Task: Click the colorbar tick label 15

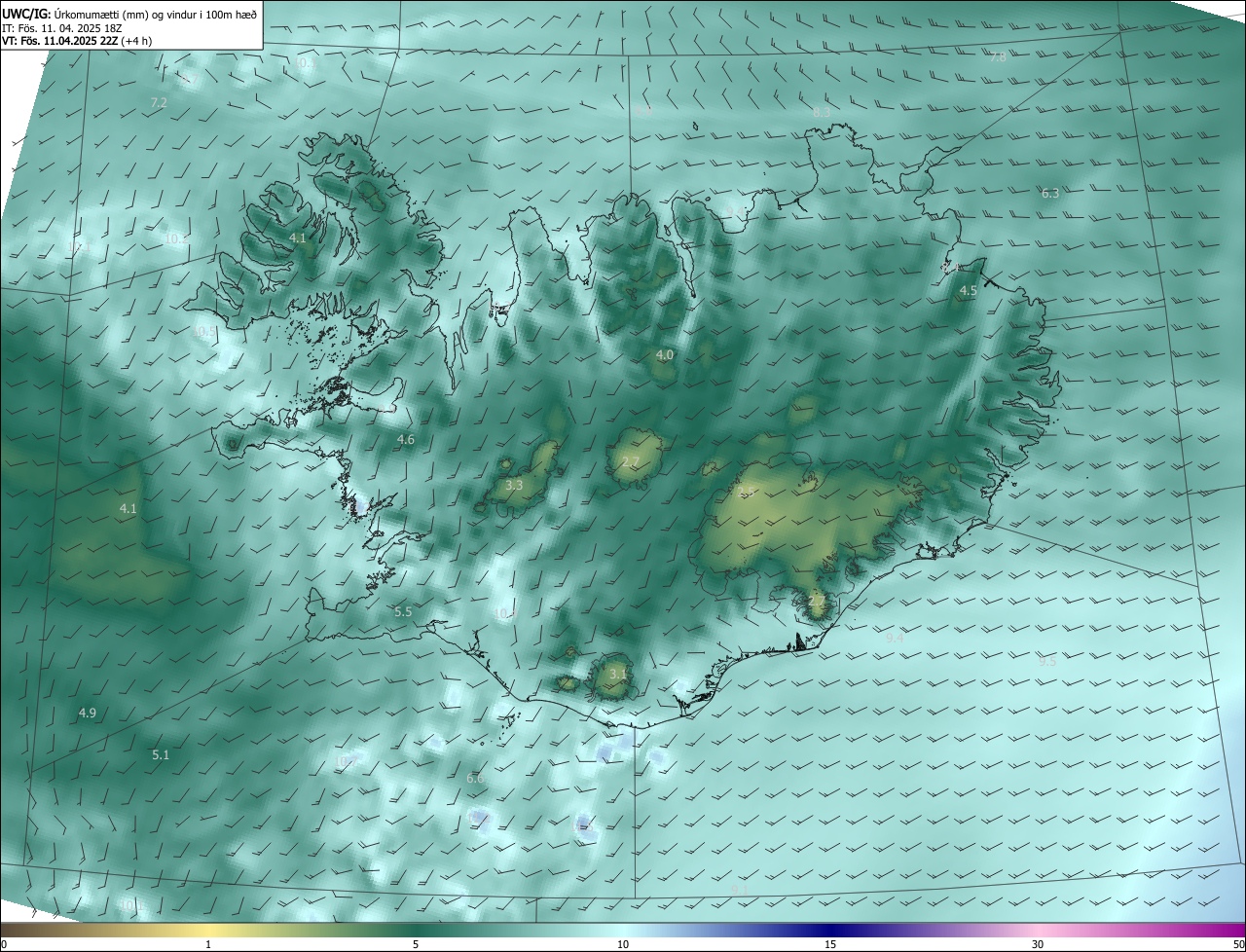Action: pos(830,944)
